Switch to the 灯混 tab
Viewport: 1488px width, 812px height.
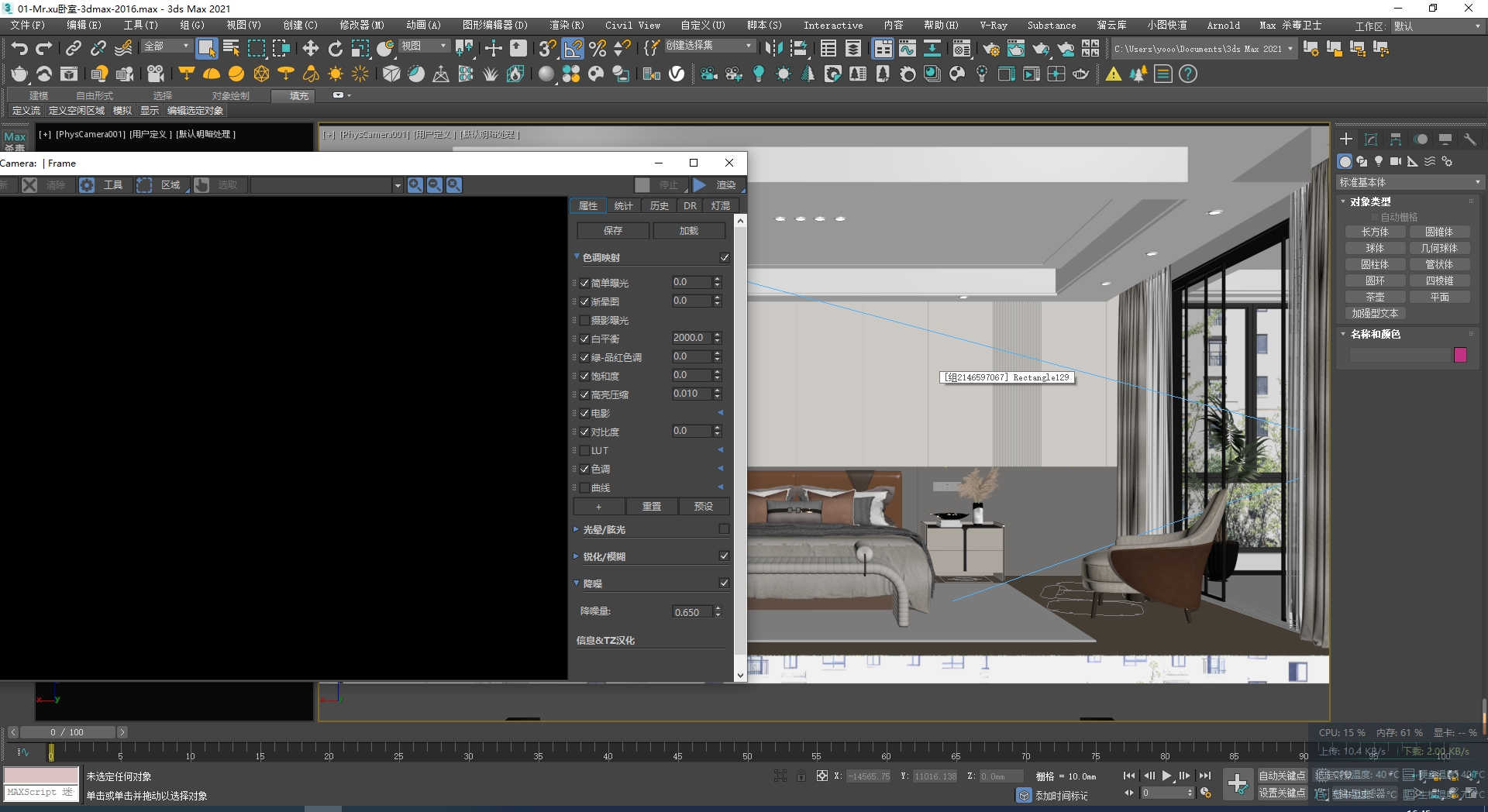[x=721, y=206]
